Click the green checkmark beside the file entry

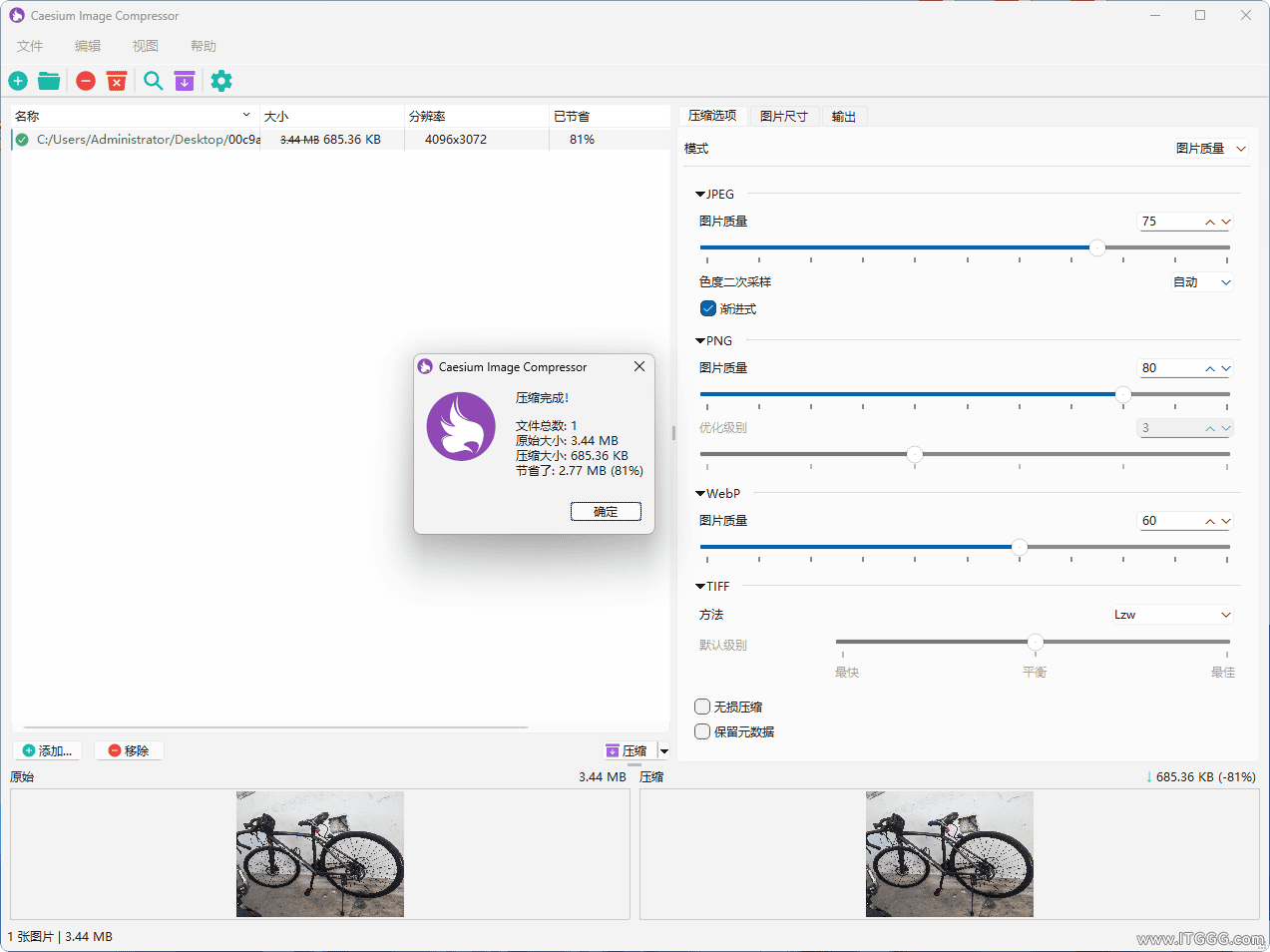[21, 140]
